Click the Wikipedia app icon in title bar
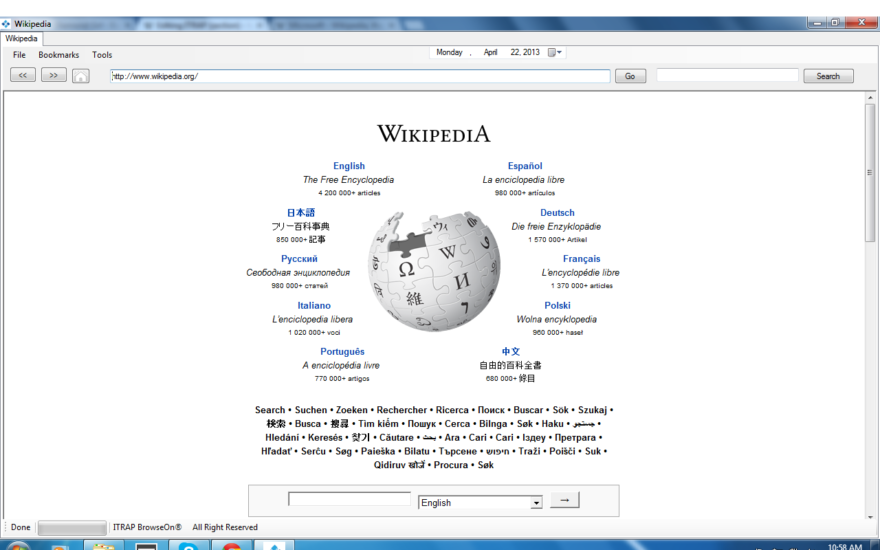Screen dimensions: 880x550 (6, 24)
